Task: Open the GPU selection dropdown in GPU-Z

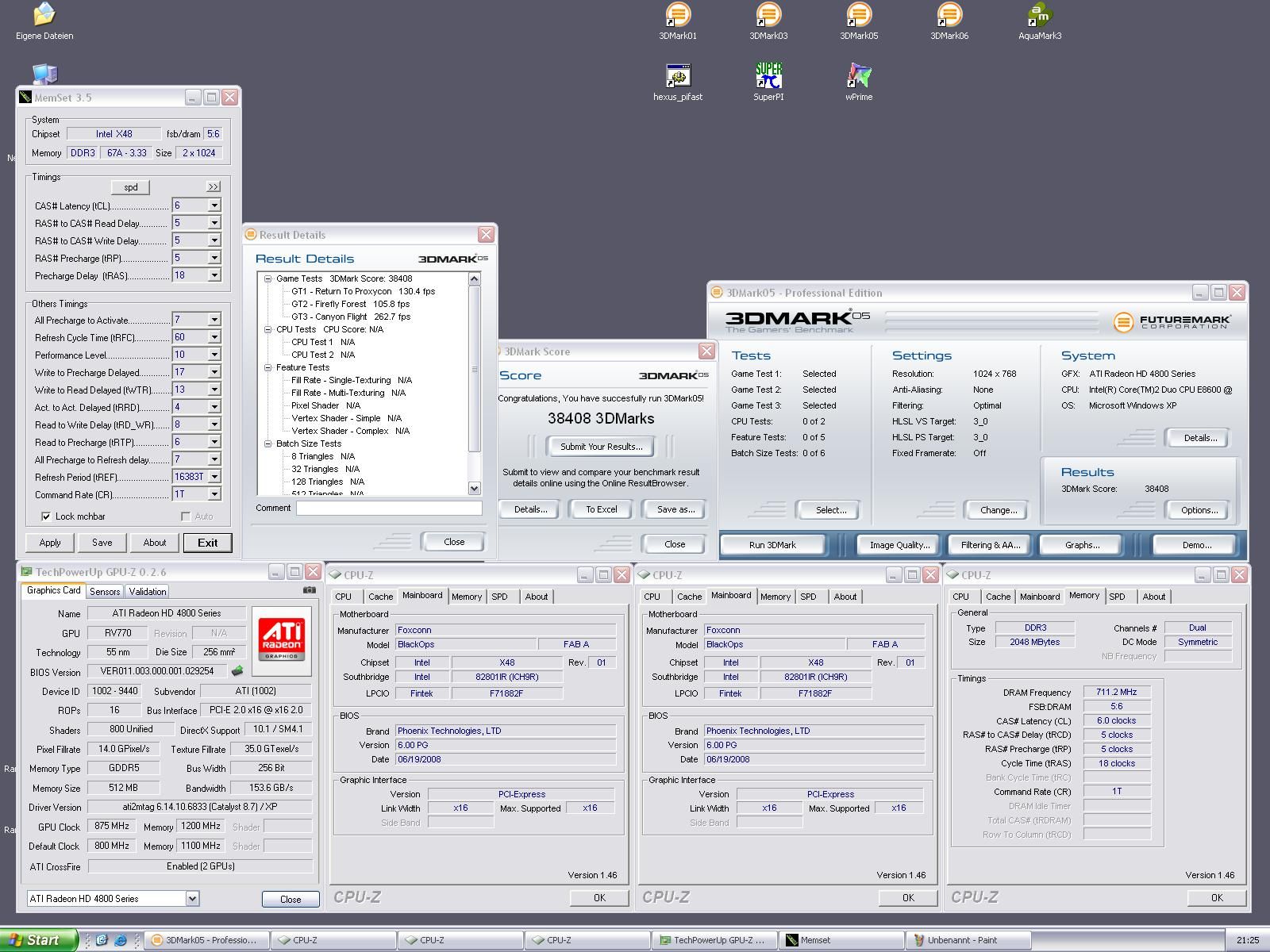Action: 192,899
